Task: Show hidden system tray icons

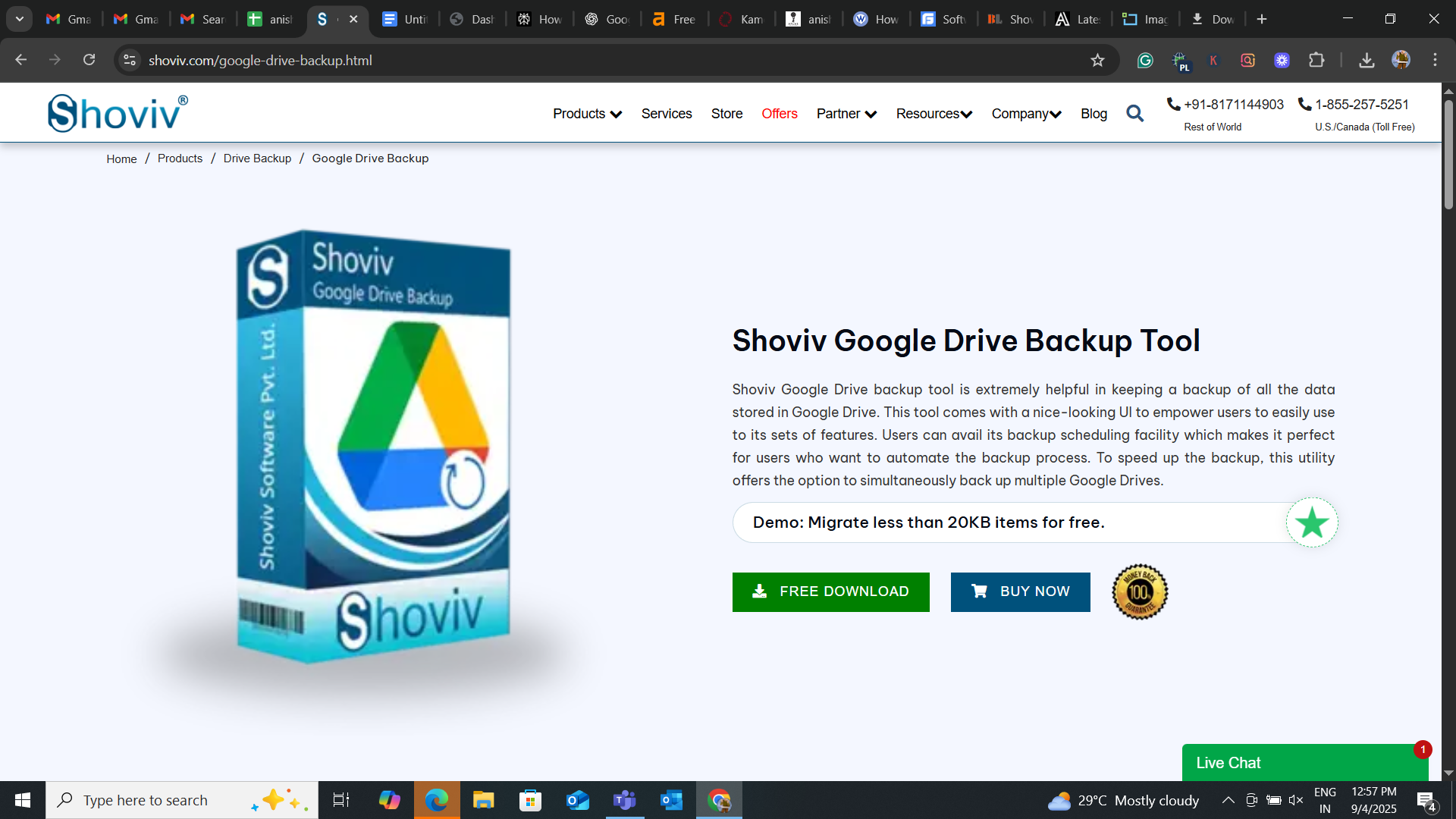Action: [1228, 800]
